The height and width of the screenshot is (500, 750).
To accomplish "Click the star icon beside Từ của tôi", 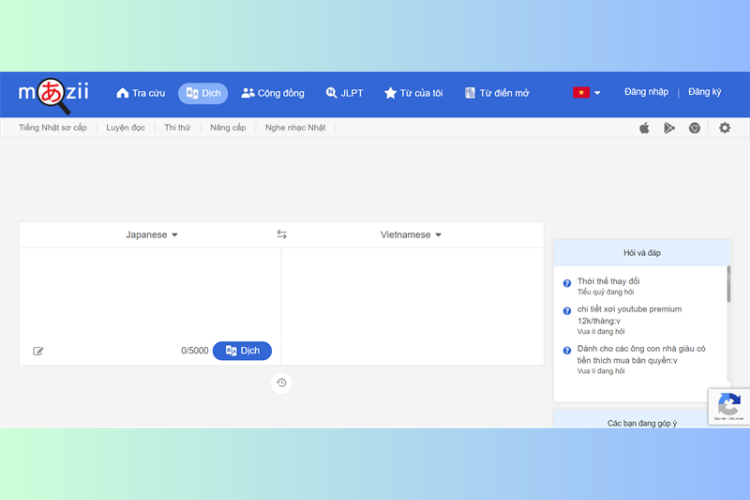I will [390, 93].
